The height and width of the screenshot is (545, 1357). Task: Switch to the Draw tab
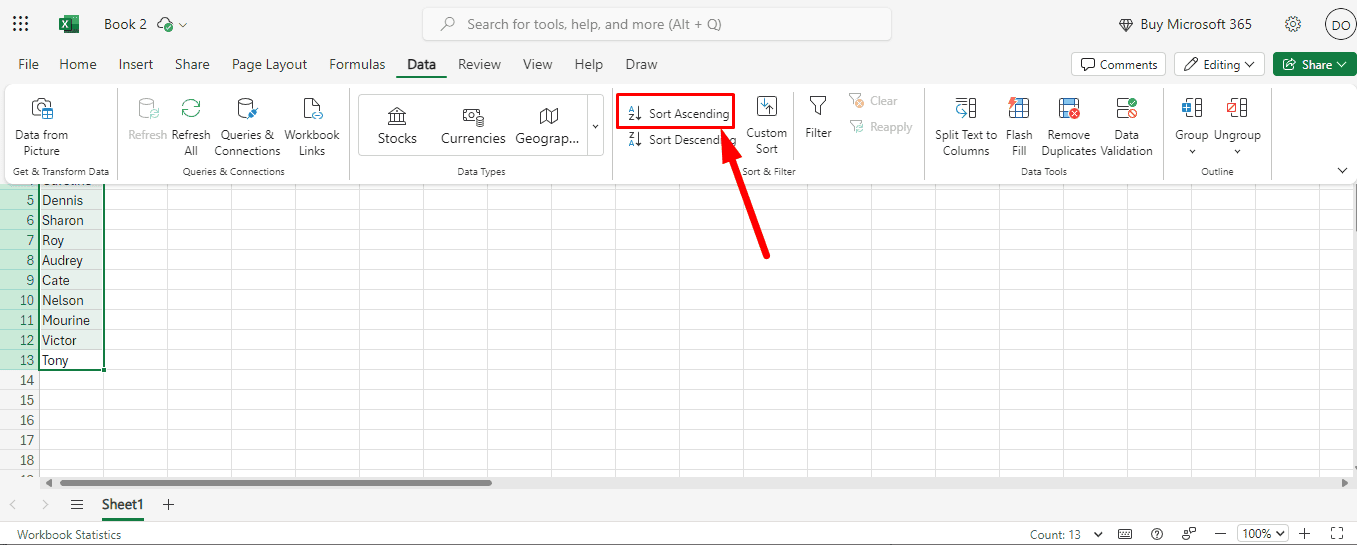tap(641, 64)
